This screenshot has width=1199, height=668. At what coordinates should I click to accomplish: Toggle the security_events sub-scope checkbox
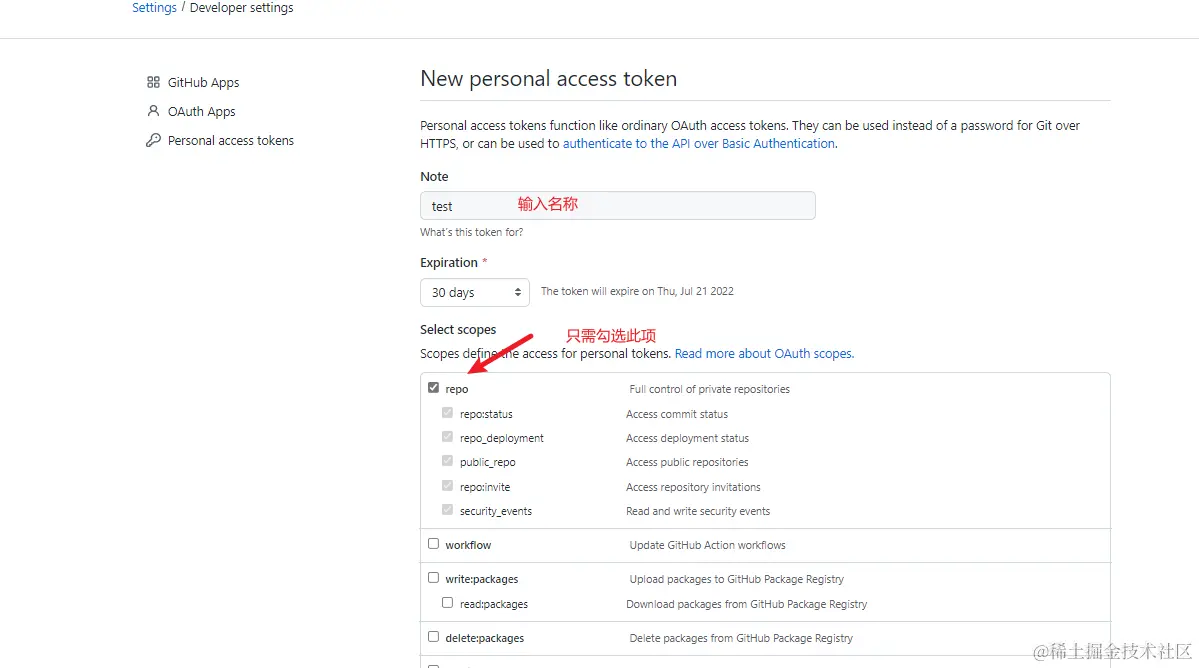point(447,509)
